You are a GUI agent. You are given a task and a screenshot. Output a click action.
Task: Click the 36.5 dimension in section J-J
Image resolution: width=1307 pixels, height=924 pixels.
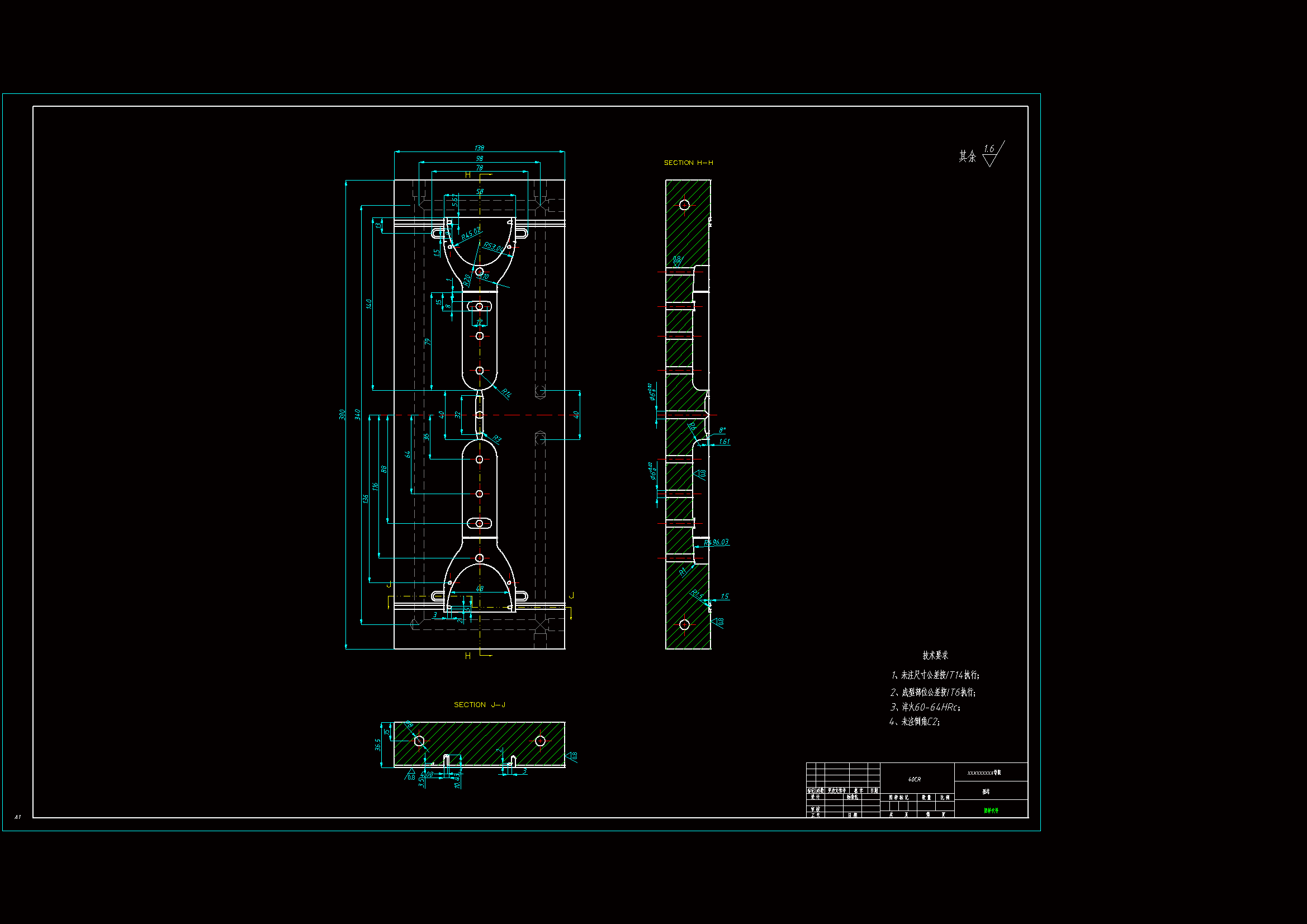(x=378, y=745)
